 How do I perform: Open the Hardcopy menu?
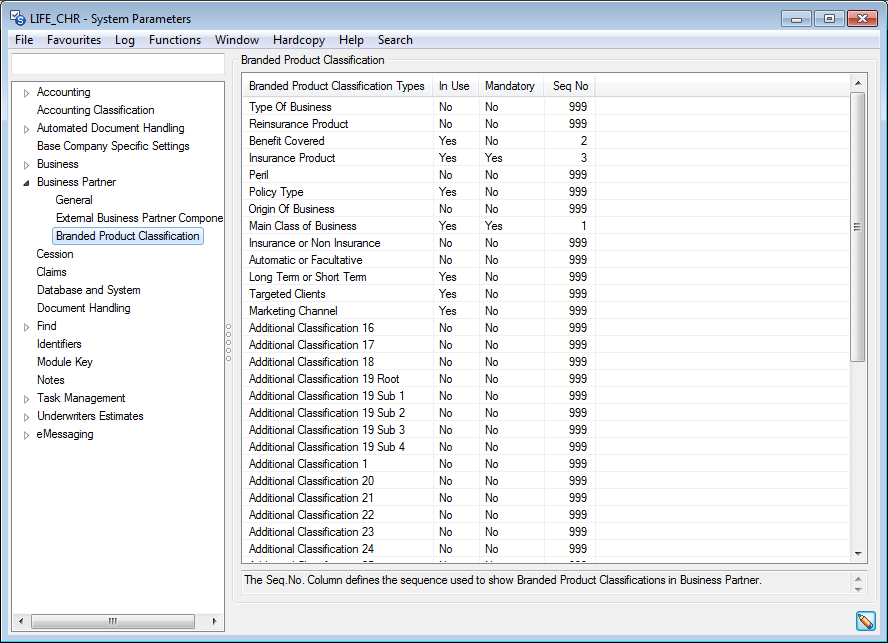click(298, 40)
